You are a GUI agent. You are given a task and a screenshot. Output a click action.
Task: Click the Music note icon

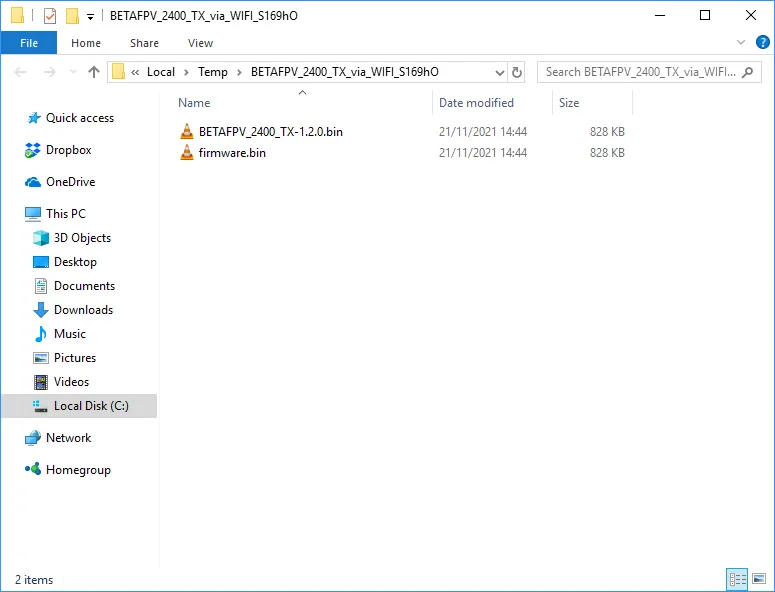41,334
